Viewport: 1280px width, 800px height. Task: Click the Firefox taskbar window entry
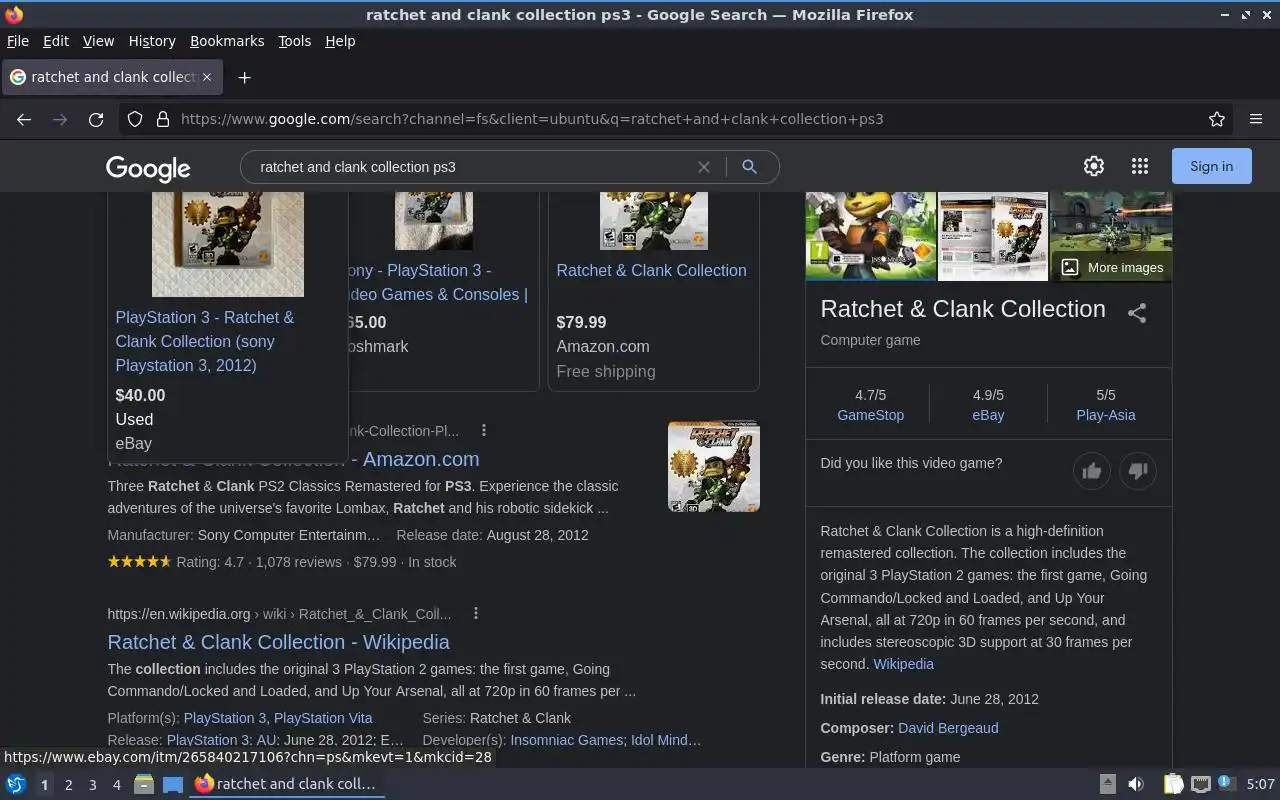point(288,784)
